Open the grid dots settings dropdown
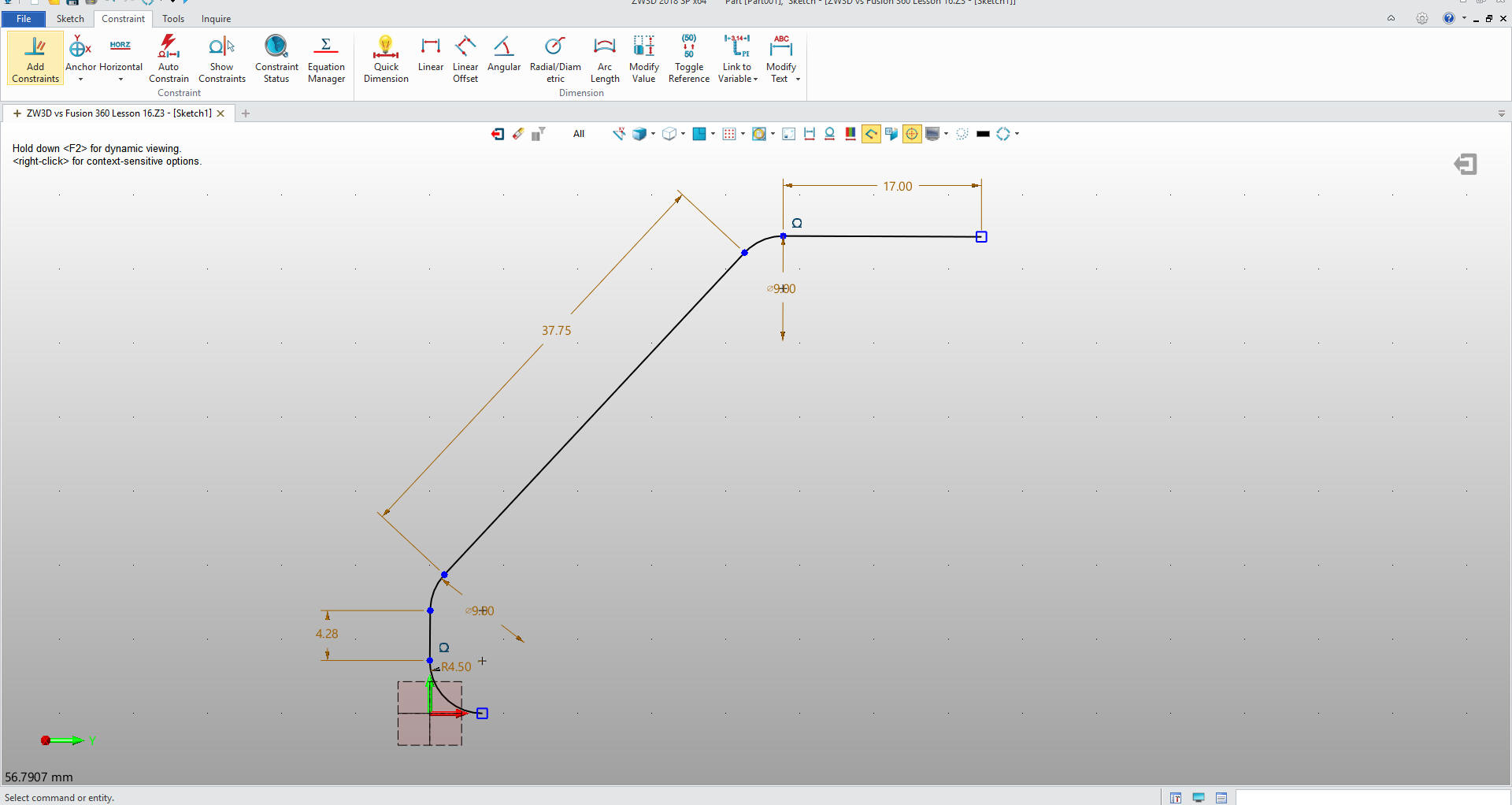Image resolution: width=1512 pixels, height=805 pixels. point(743,134)
